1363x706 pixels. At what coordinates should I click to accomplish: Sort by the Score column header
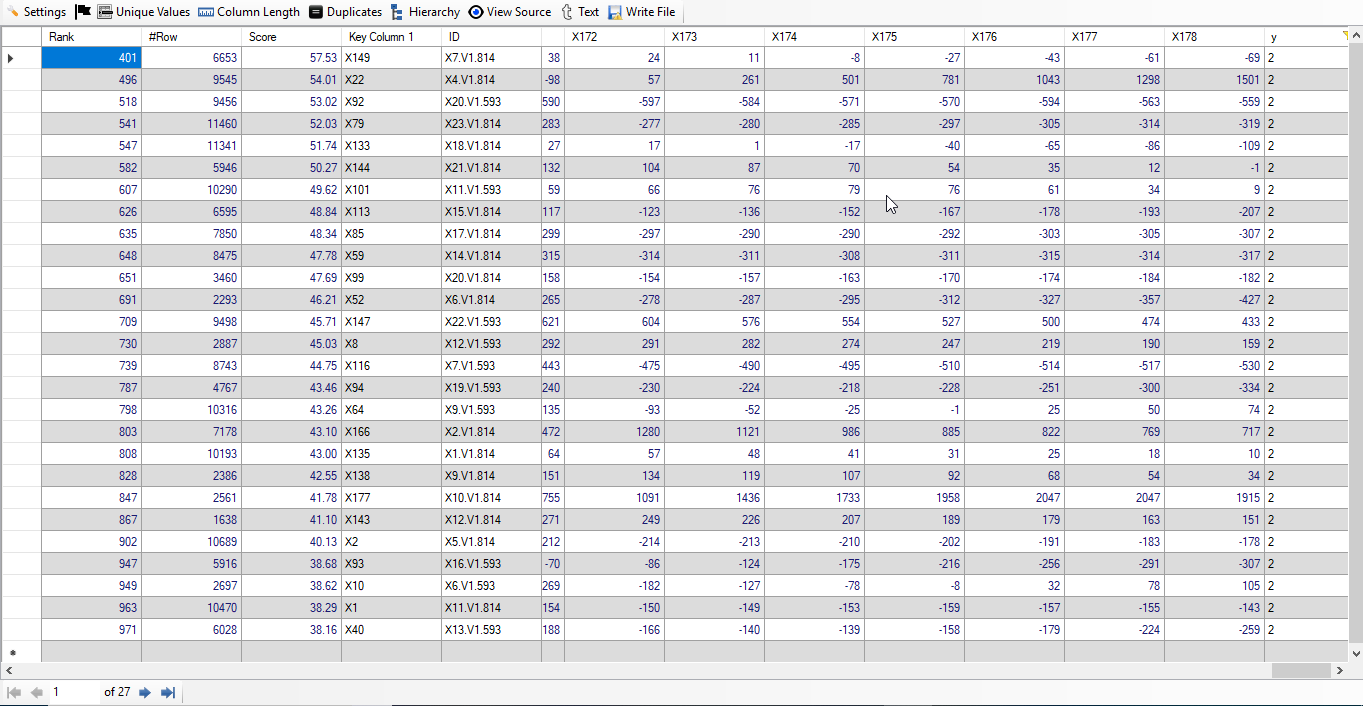click(x=290, y=37)
